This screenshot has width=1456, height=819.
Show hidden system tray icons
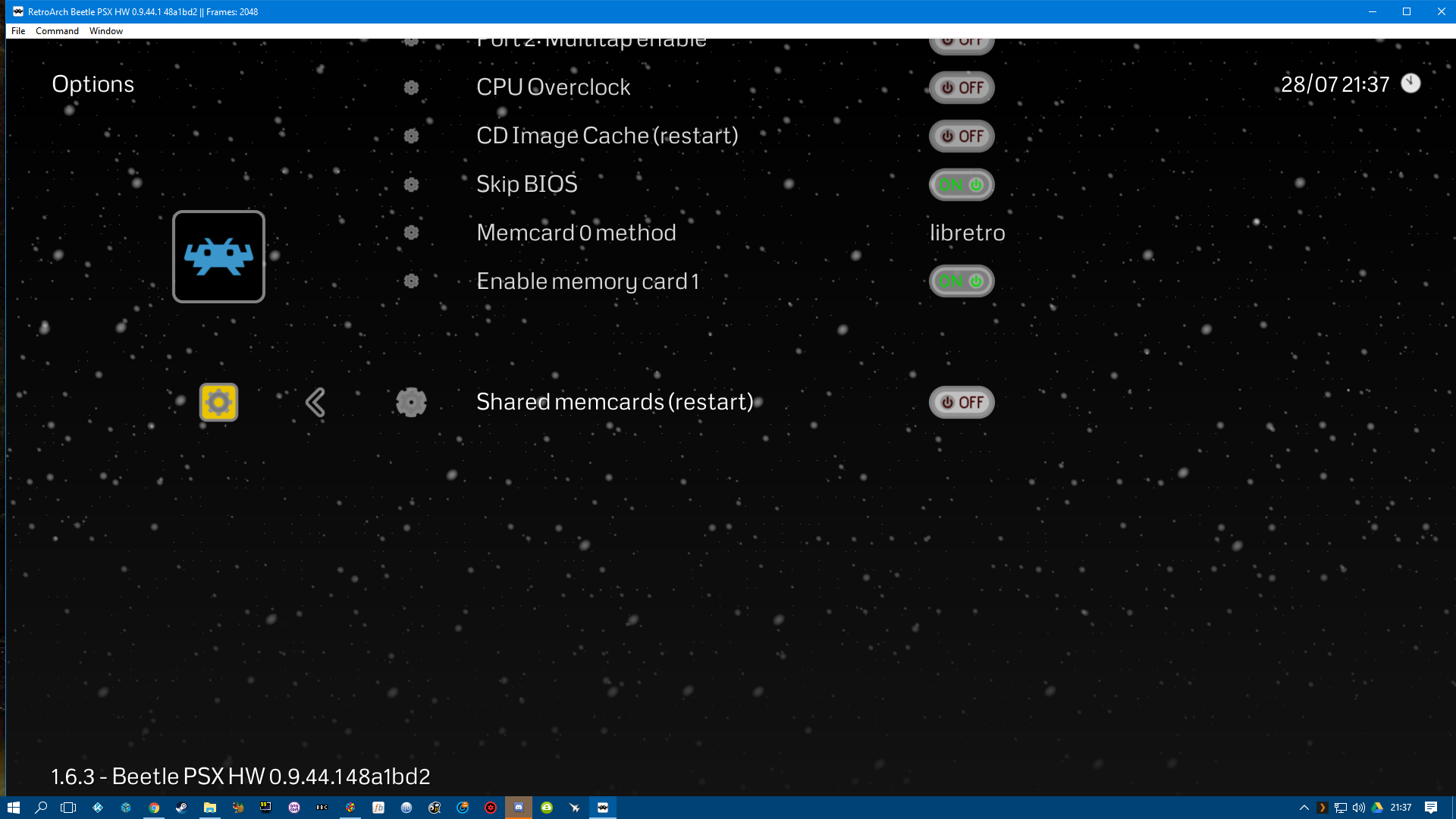(1304, 808)
